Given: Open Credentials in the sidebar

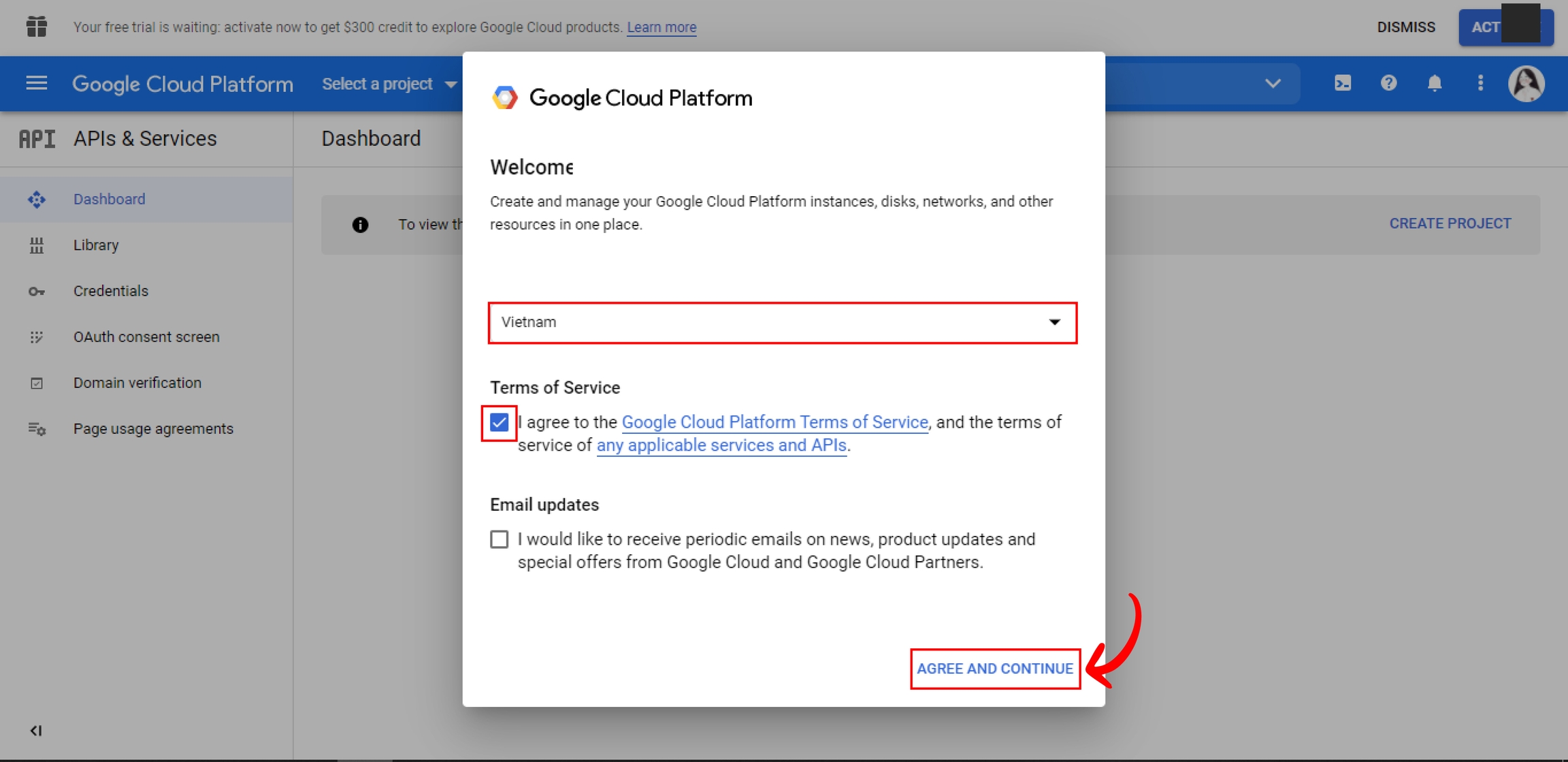Looking at the screenshot, I should click(x=110, y=291).
